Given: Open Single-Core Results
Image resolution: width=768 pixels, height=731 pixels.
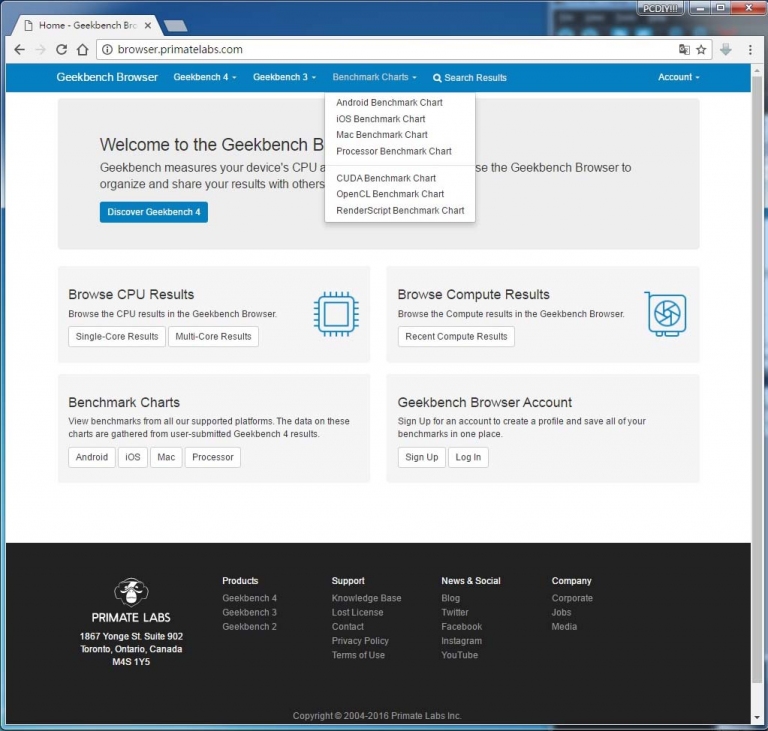Looking at the screenshot, I should click(117, 337).
